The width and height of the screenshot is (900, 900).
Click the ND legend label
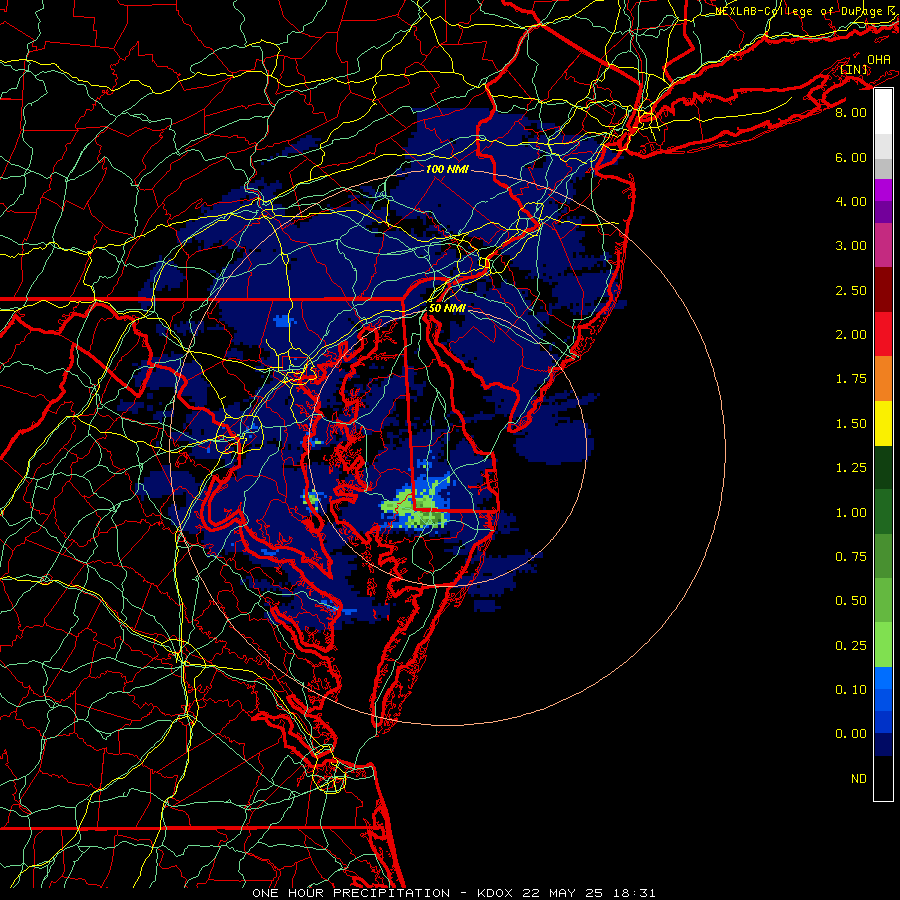tap(859, 779)
